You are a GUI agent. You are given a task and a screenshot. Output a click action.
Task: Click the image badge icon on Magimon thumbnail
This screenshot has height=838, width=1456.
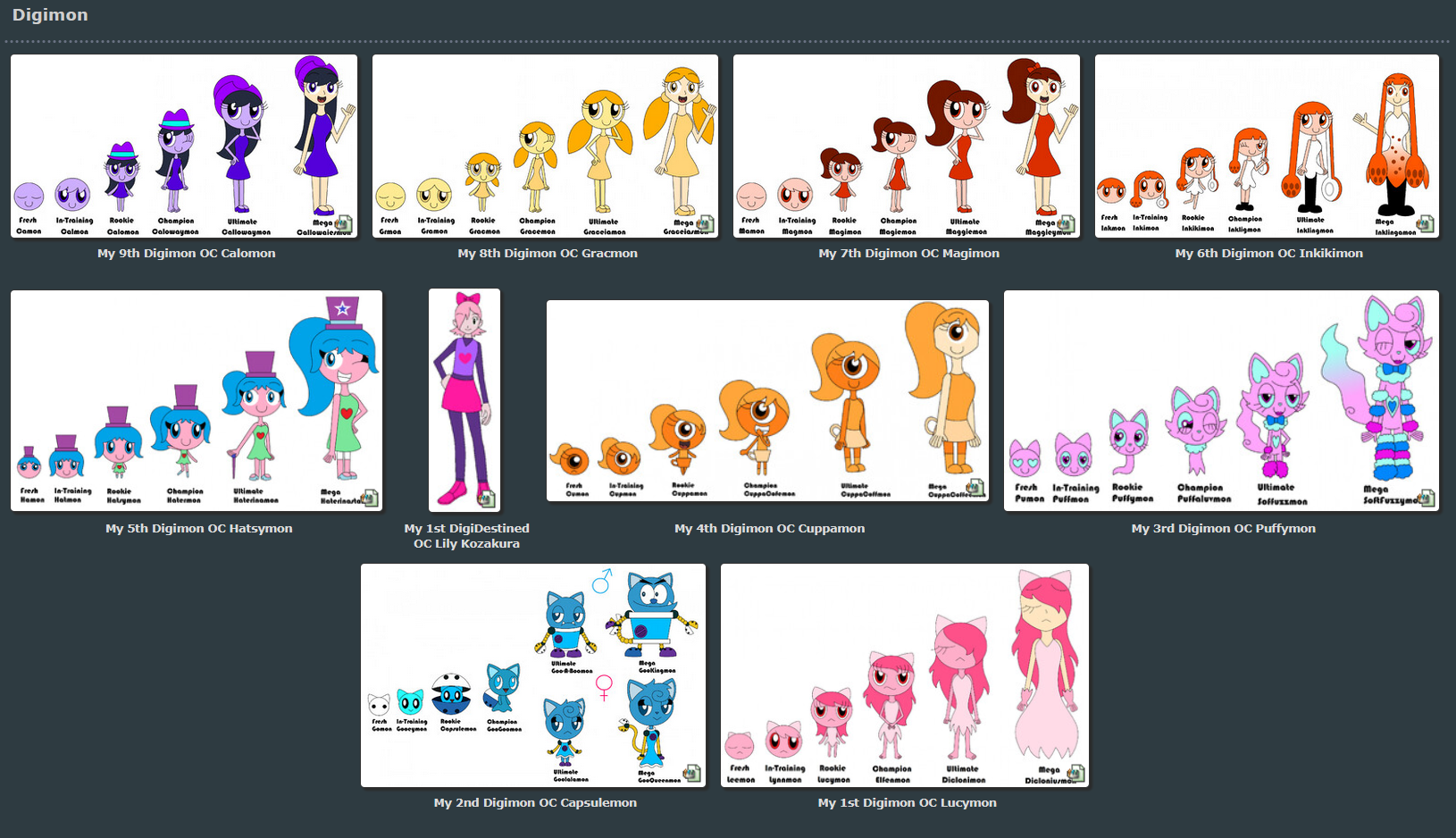click(x=1067, y=224)
